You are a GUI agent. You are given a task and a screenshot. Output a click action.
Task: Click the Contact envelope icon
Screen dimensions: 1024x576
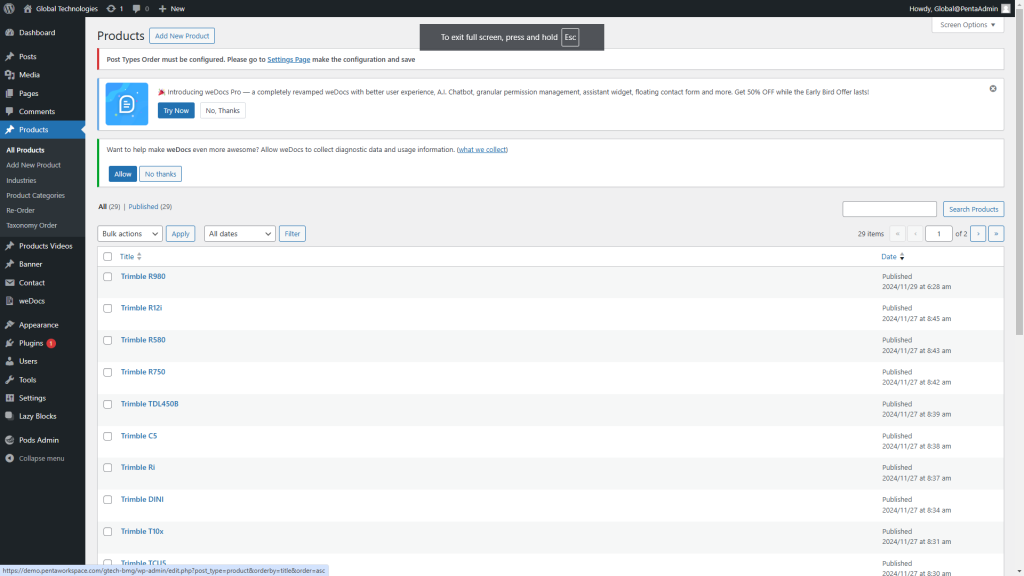[10, 283]
